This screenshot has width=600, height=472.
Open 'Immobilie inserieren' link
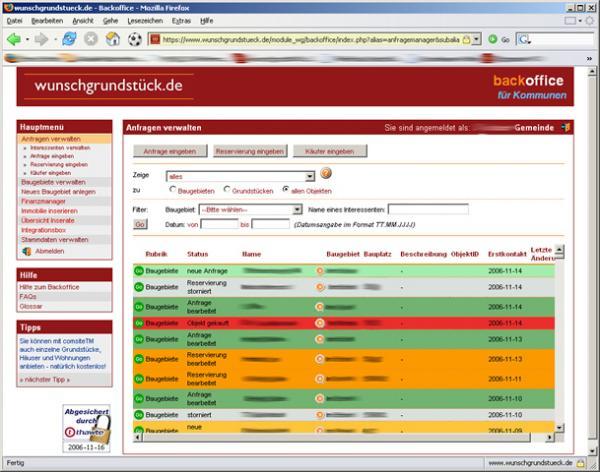(49, 211)
